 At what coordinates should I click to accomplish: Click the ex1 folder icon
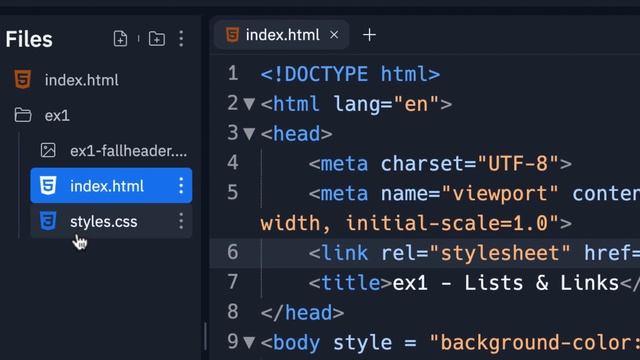point(23,115)
